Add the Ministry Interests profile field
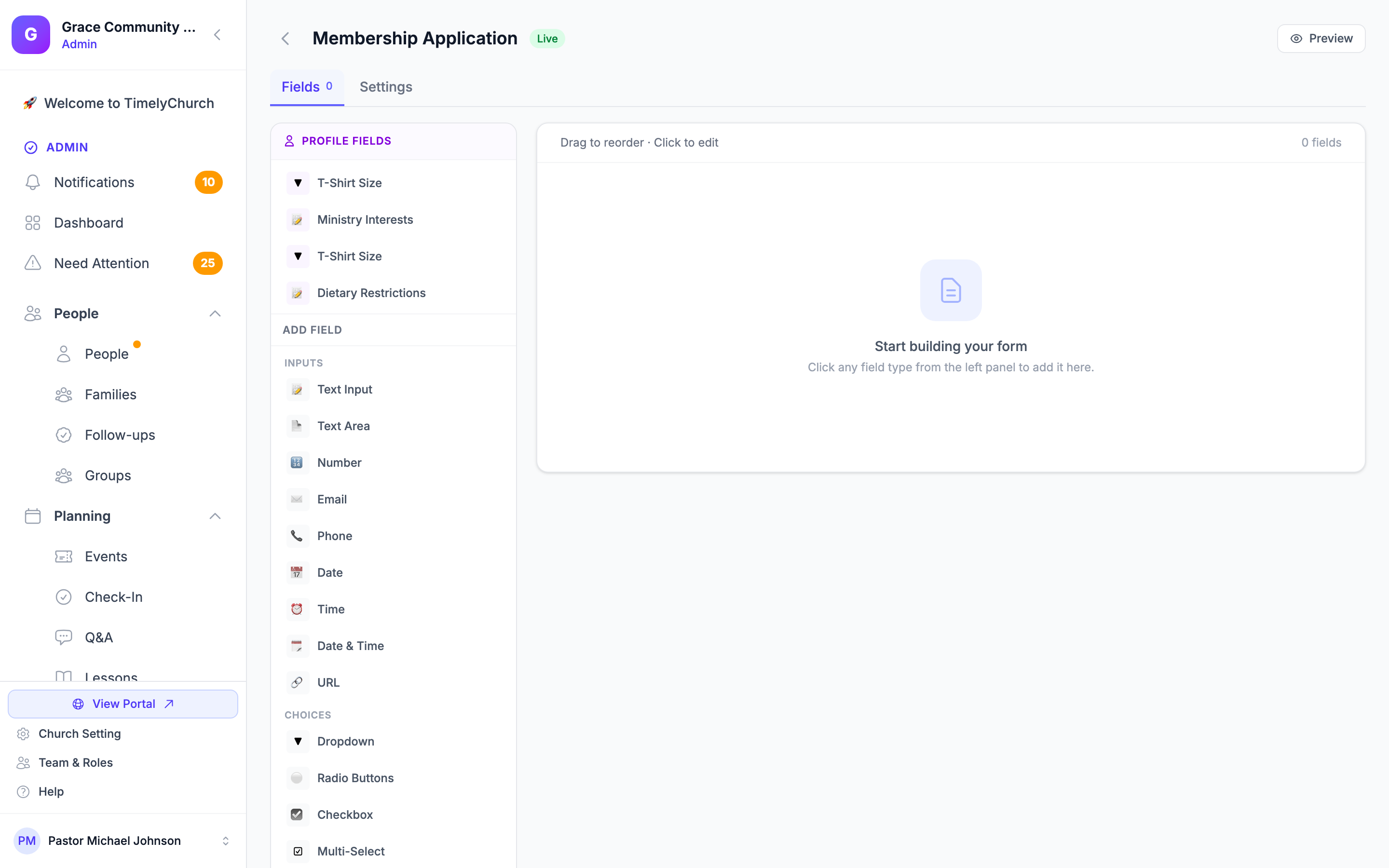 point(393,219)
